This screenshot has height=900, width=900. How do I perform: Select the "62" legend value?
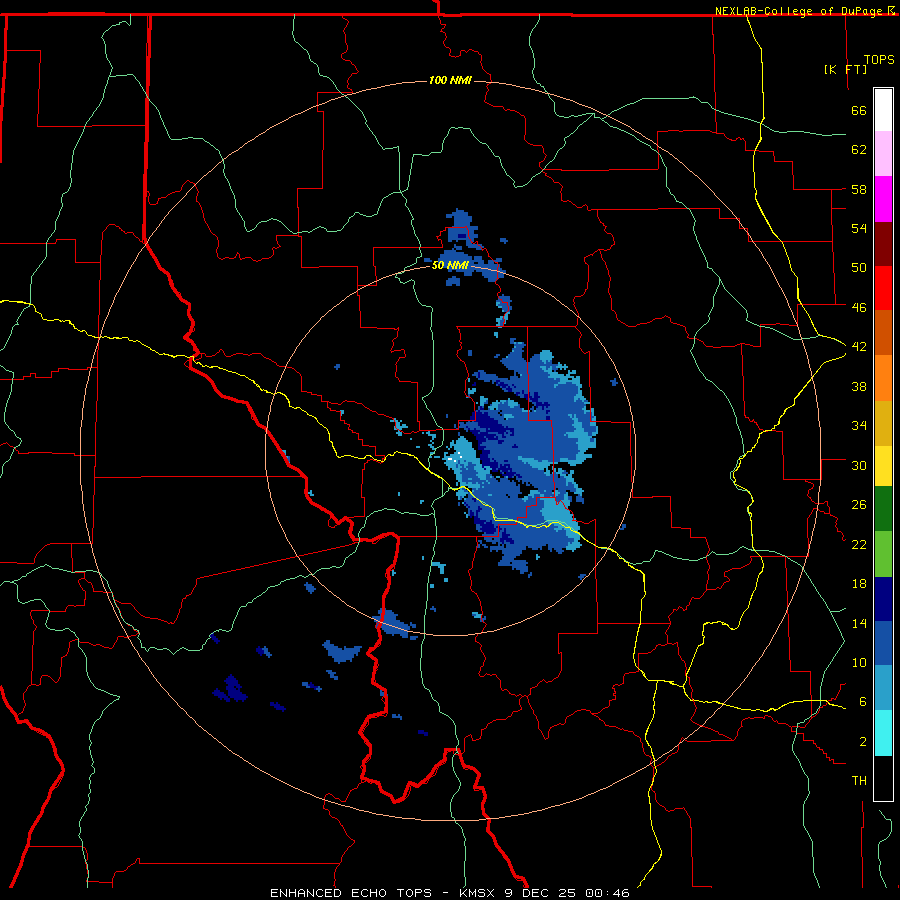tap(859, 150)
